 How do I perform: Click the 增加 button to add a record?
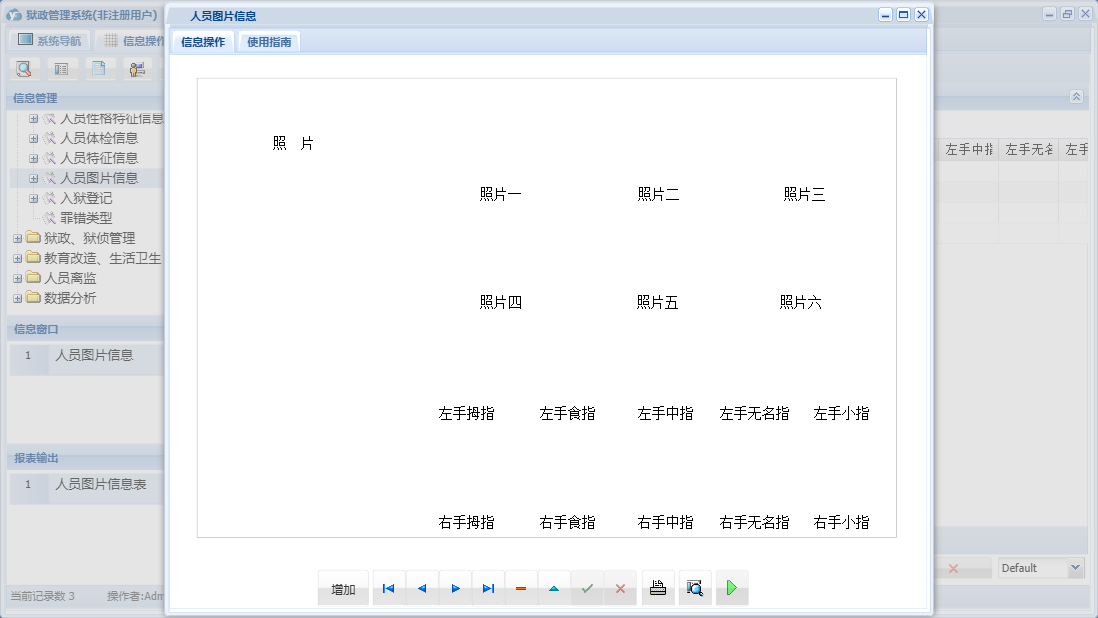[x=343, y=588]
